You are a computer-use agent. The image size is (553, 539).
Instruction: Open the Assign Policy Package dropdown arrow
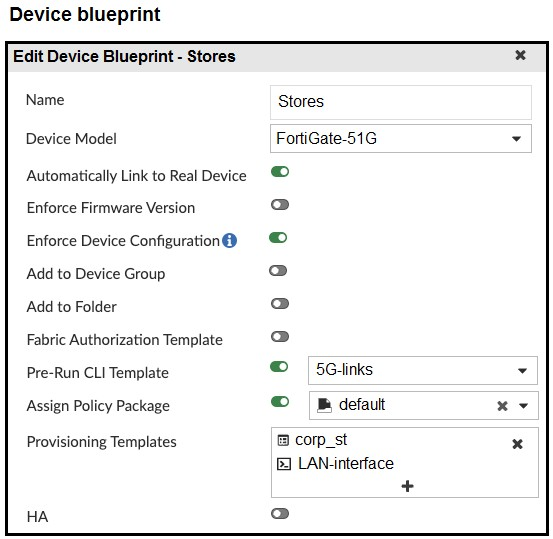523,406
